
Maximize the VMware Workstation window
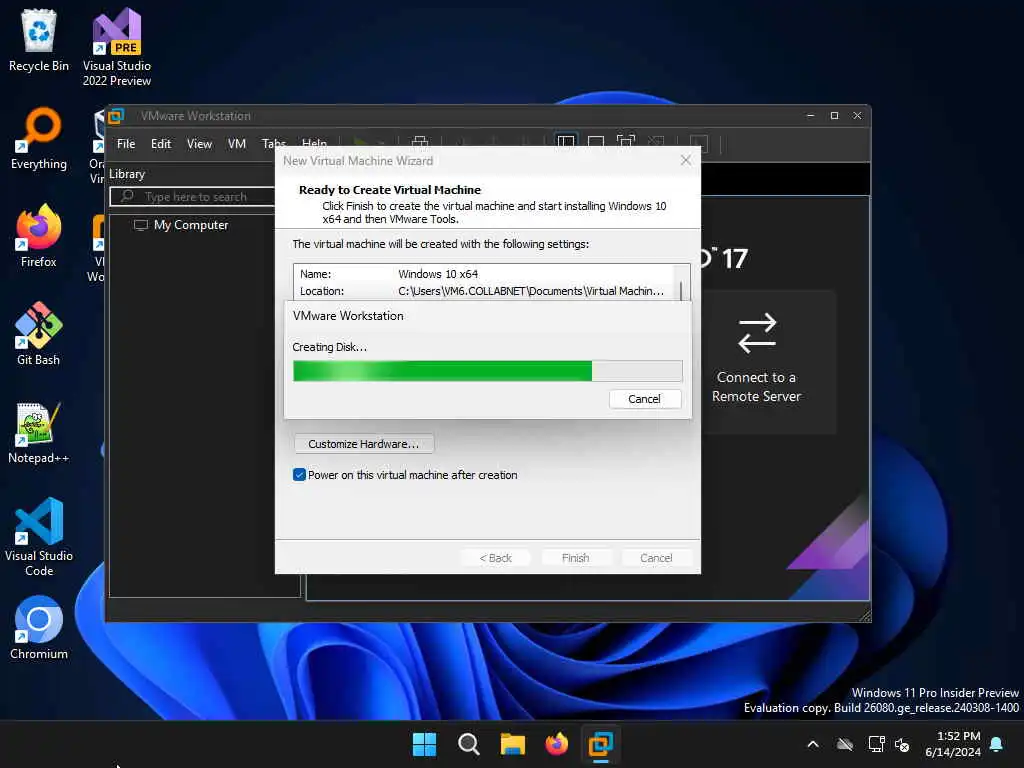coord(834,116)
